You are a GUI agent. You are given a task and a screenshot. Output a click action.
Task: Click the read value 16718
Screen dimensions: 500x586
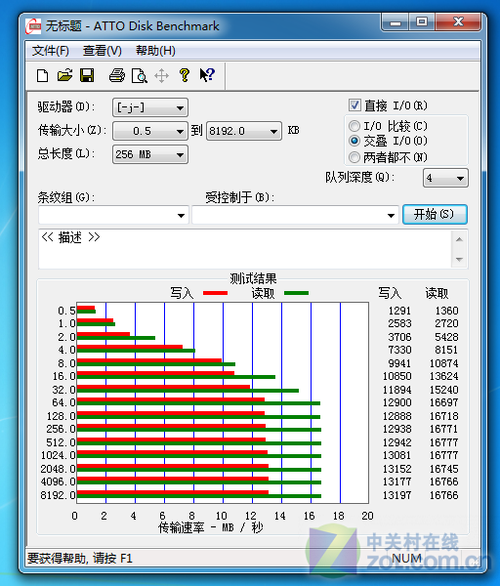(x=444, y=416)
